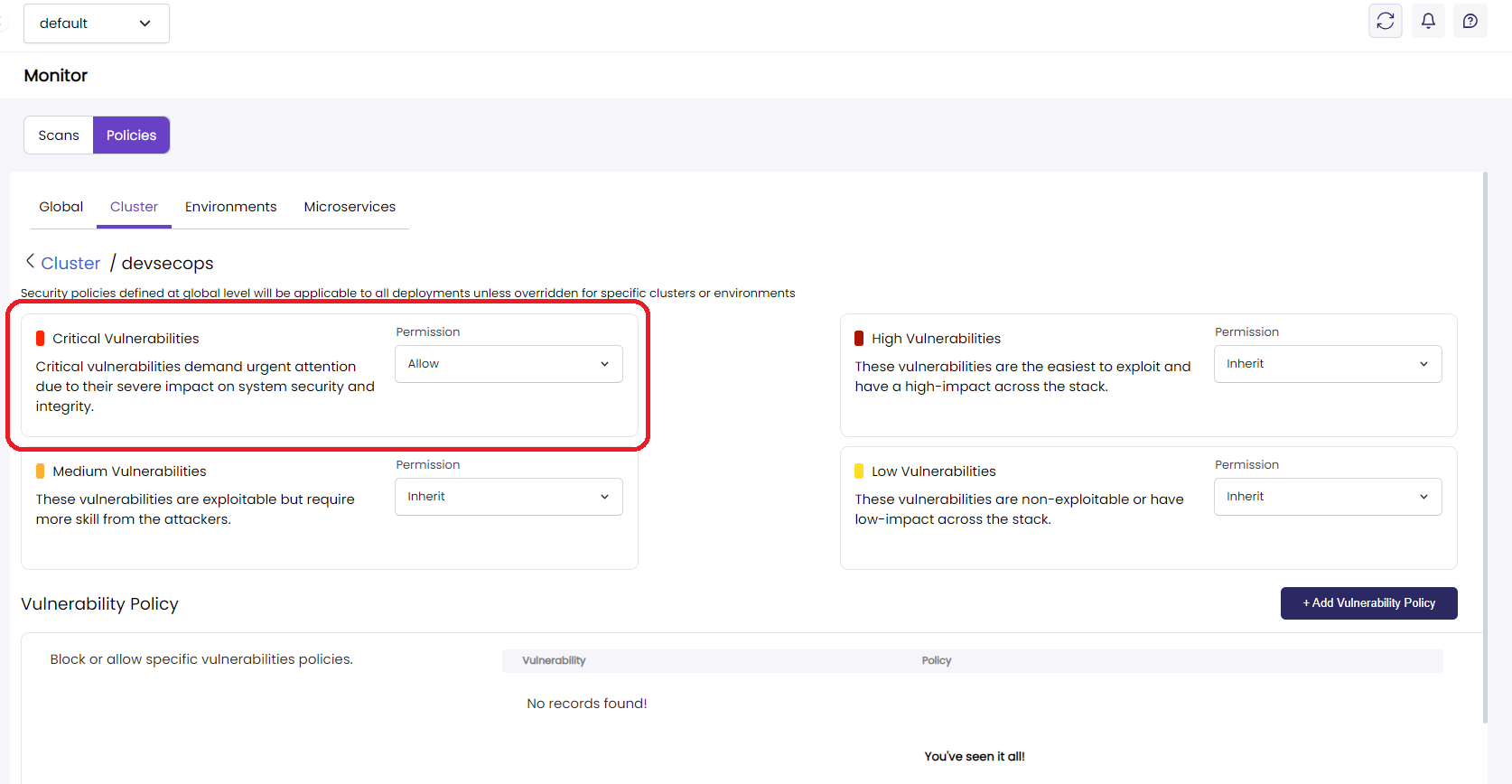Viewport: 1512px width, 784px height.
Task: Click the Low Vulnerabilities yellow marker
Action: point(859,471)
